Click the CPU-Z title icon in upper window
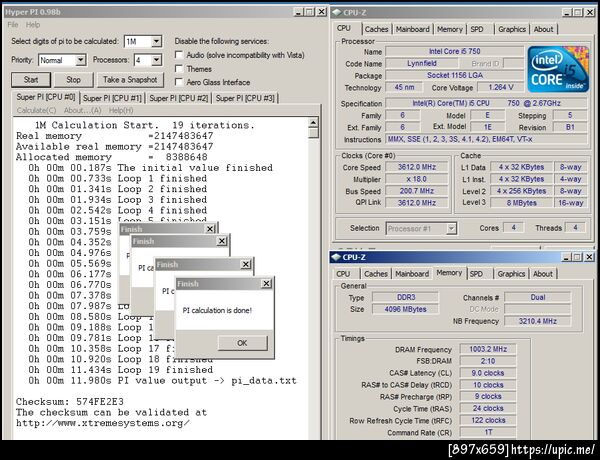This screenshot has height=460, width=600. pyautogui.click(x=337, y=12)
